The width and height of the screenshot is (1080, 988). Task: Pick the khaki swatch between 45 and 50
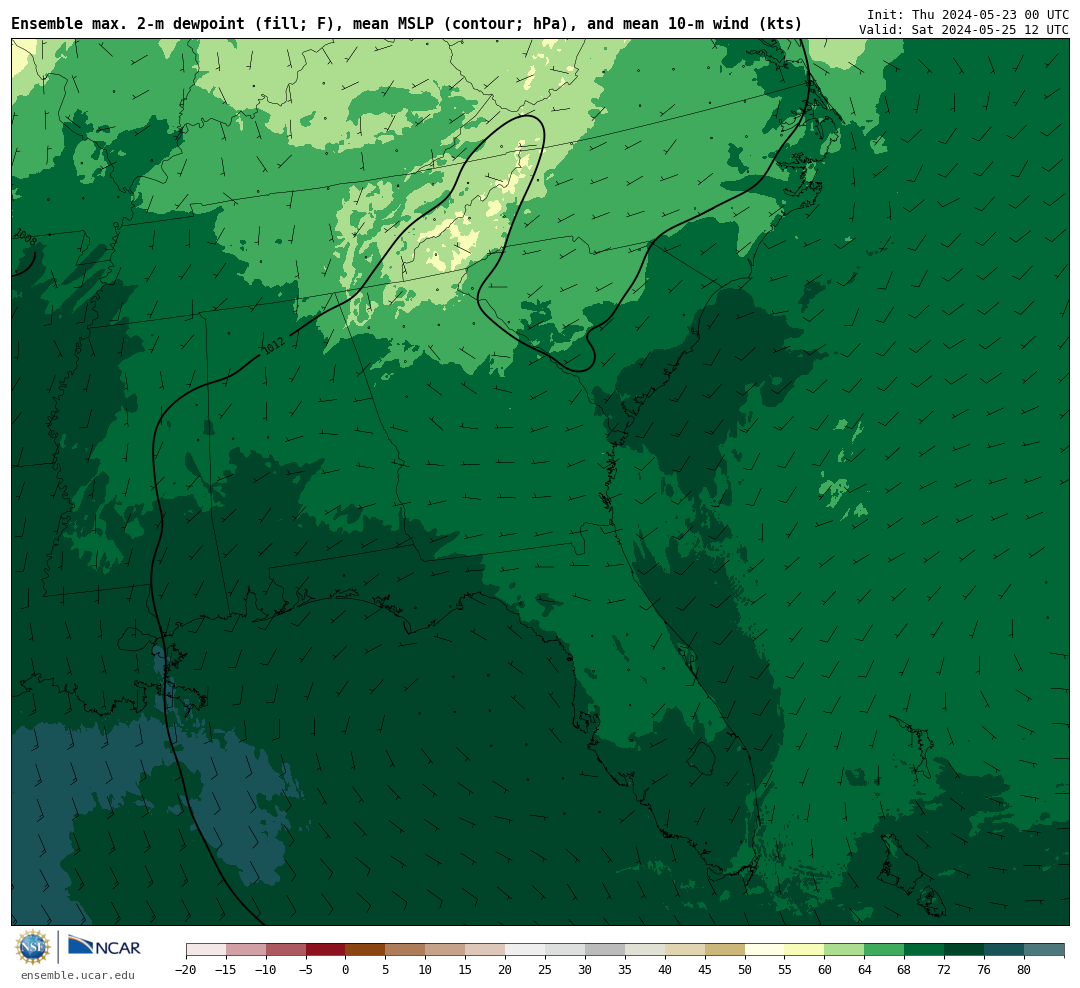725,950
